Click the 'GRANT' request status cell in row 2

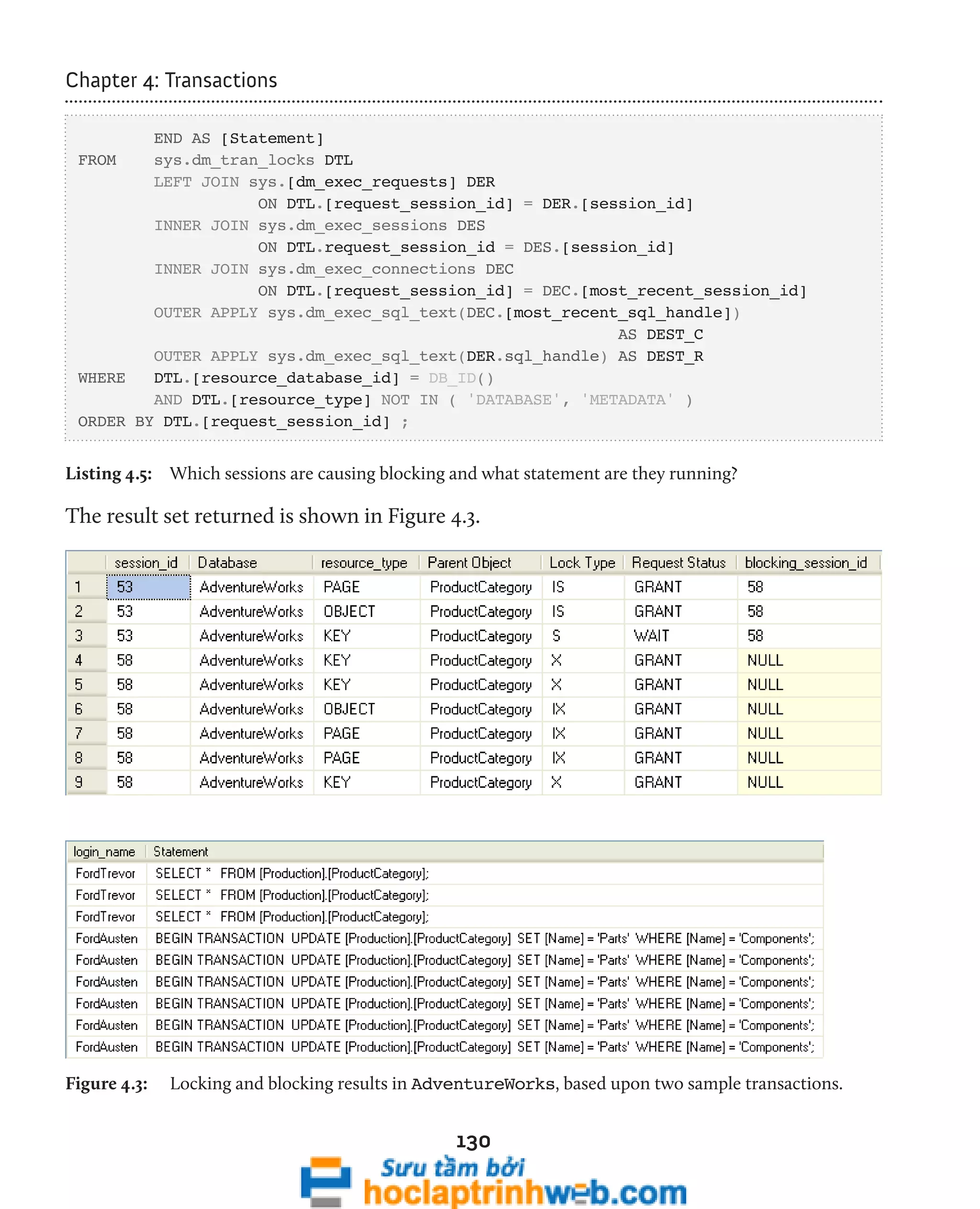click(x=680, y=612)
